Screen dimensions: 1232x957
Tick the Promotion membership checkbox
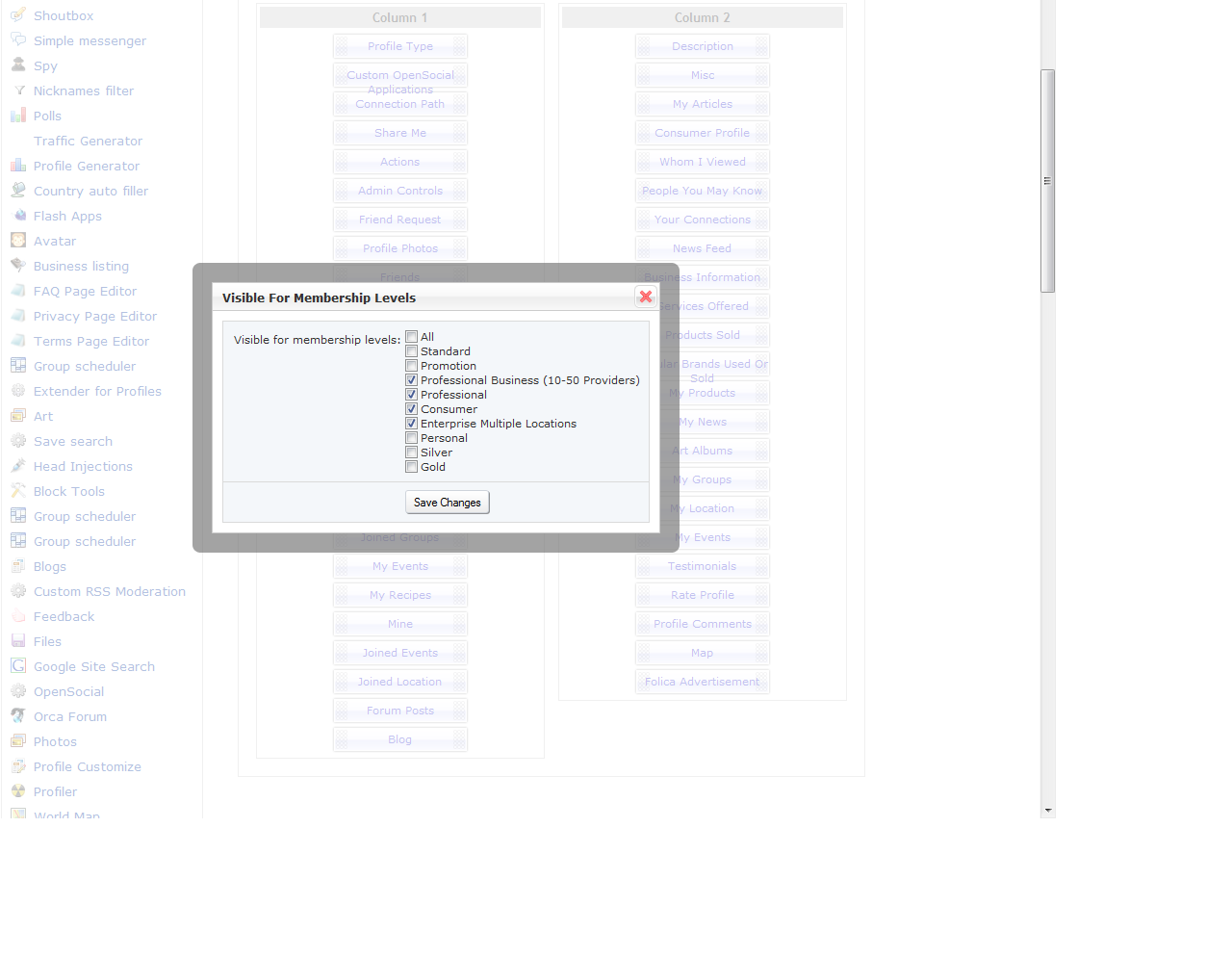(x=412, y=366)
